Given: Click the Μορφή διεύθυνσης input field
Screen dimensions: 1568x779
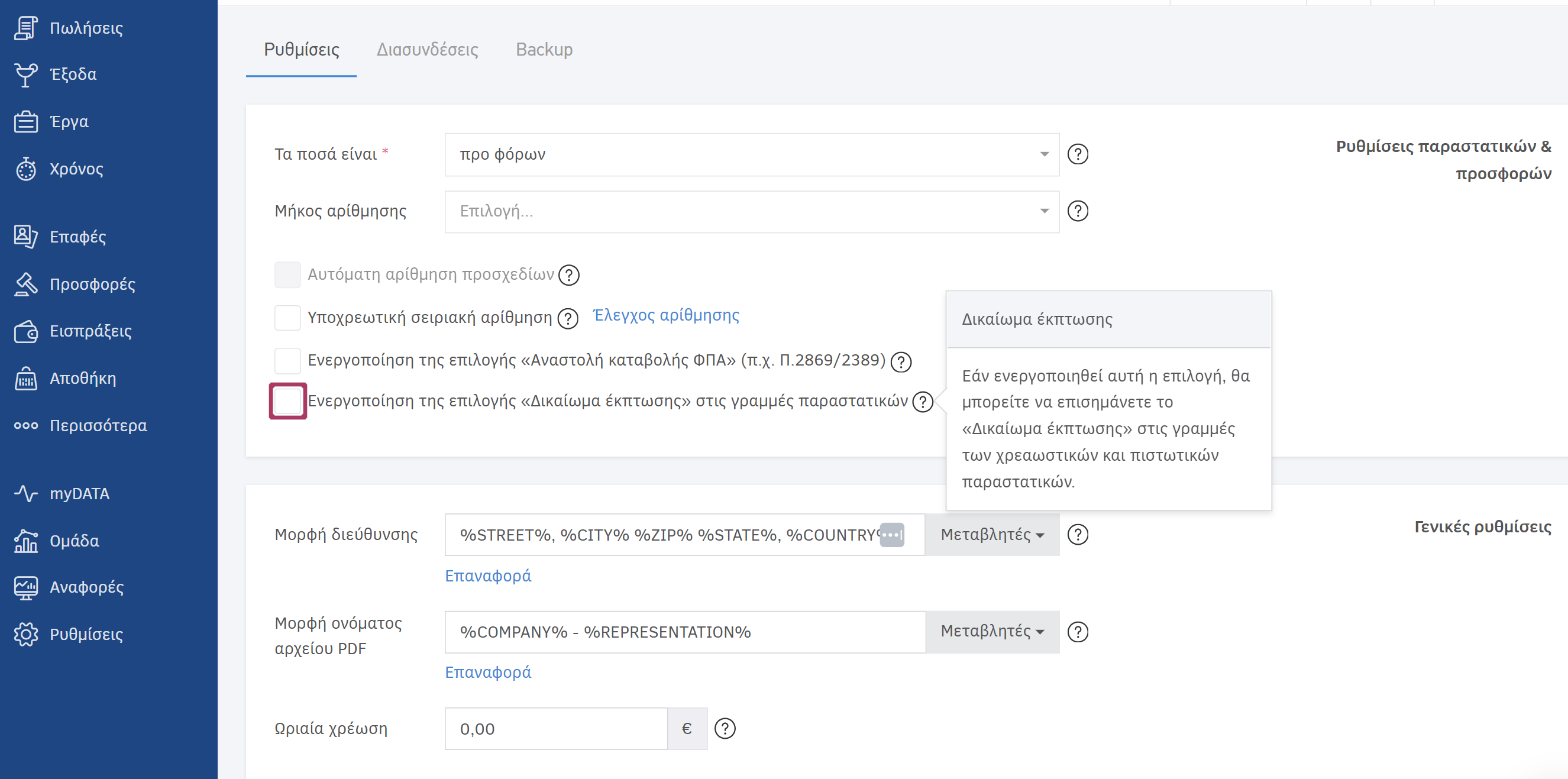Looking at the screenshot, I should coord(685,535).
